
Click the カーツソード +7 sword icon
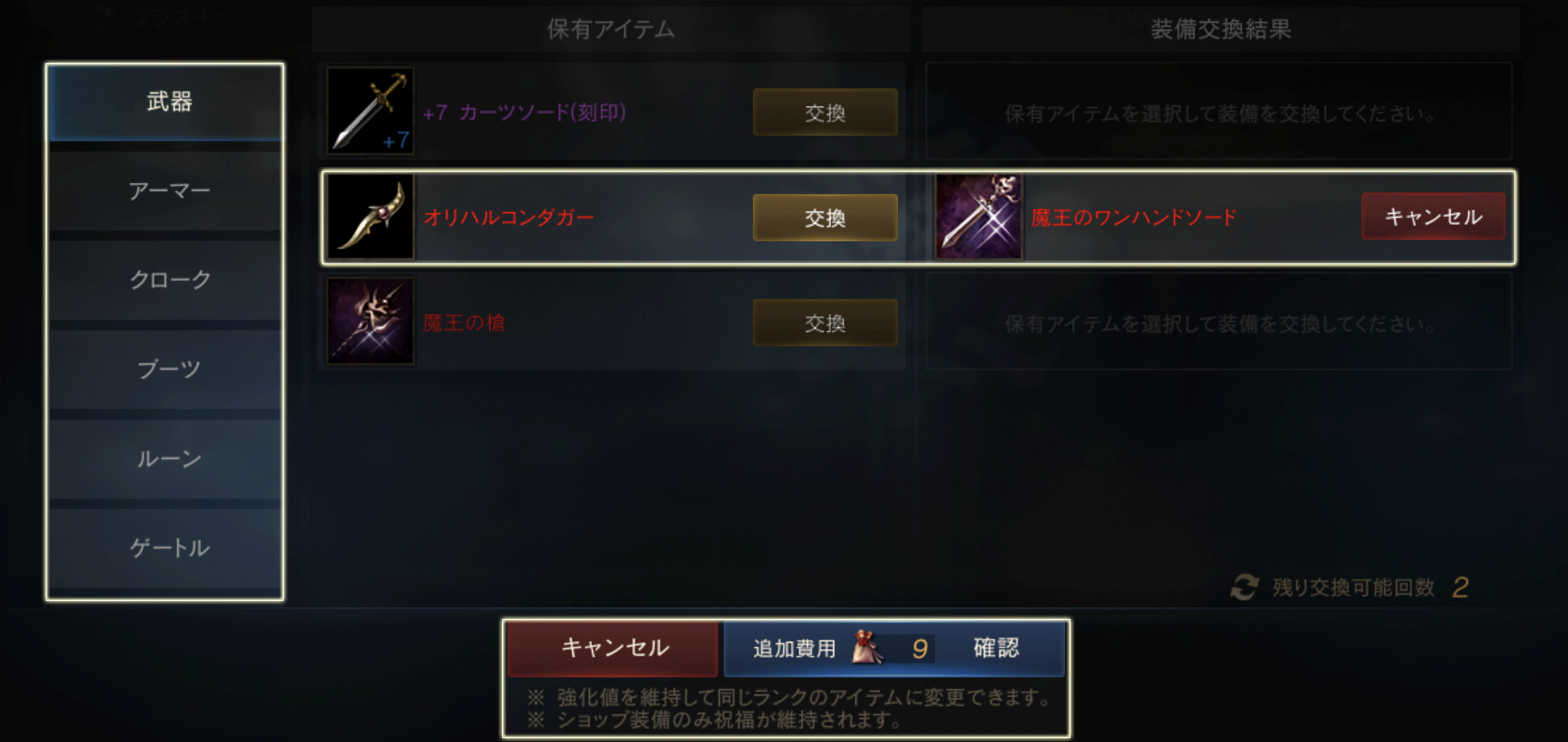click(x=371, y=111)
